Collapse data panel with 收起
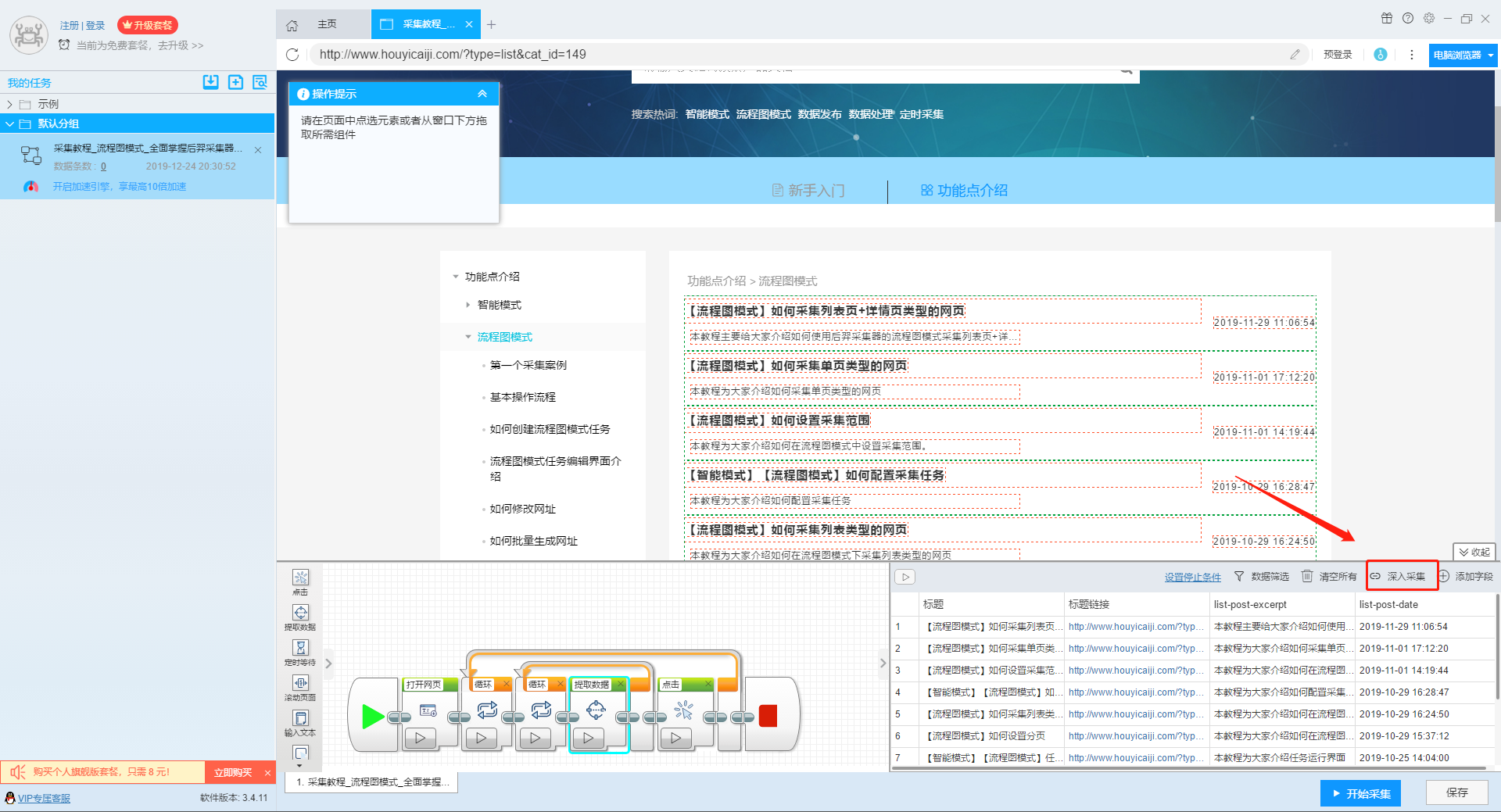 (x=1474, y=552)
